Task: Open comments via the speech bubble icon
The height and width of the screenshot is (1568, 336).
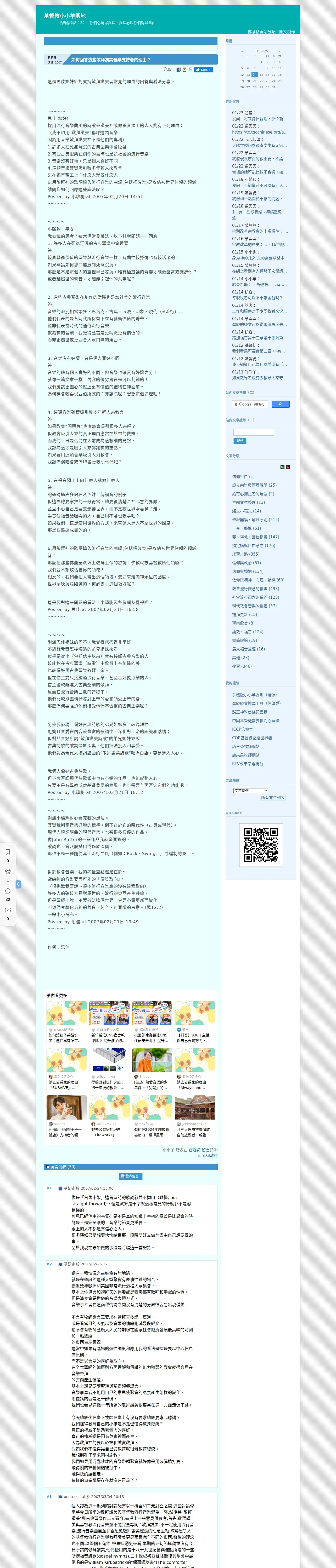Action: [8, 891]
